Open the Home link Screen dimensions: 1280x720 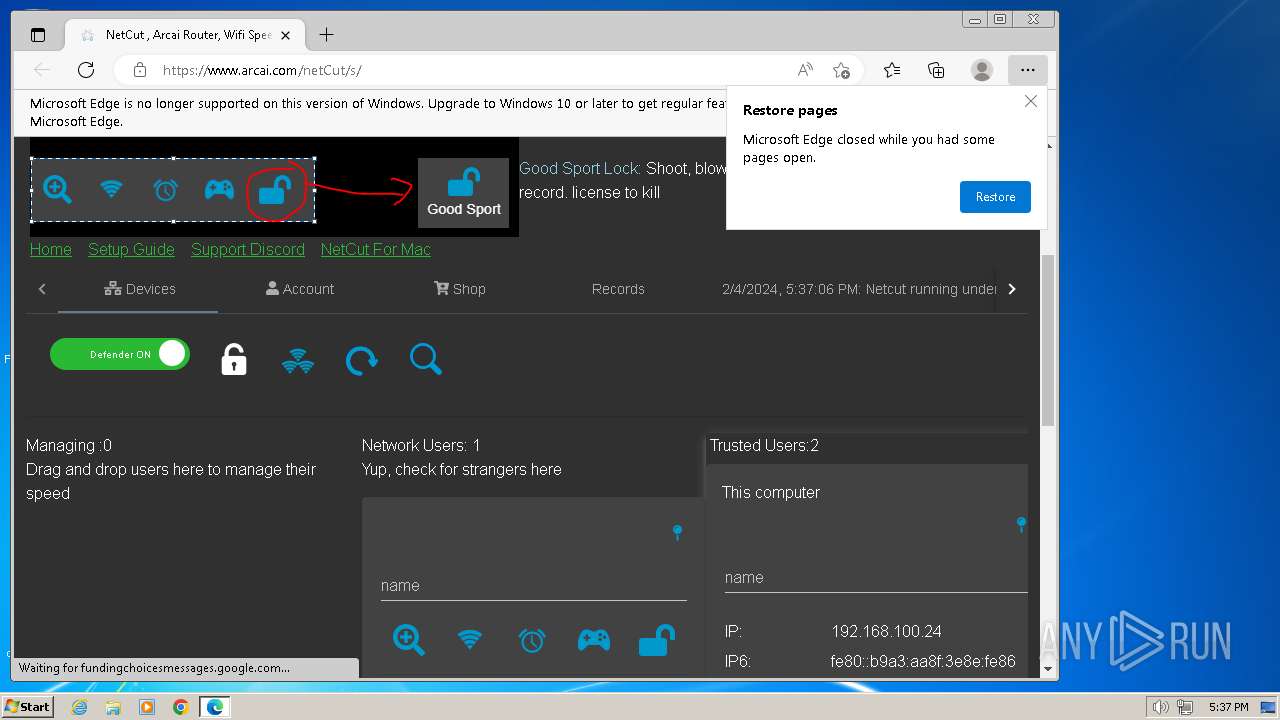(51, 249)
